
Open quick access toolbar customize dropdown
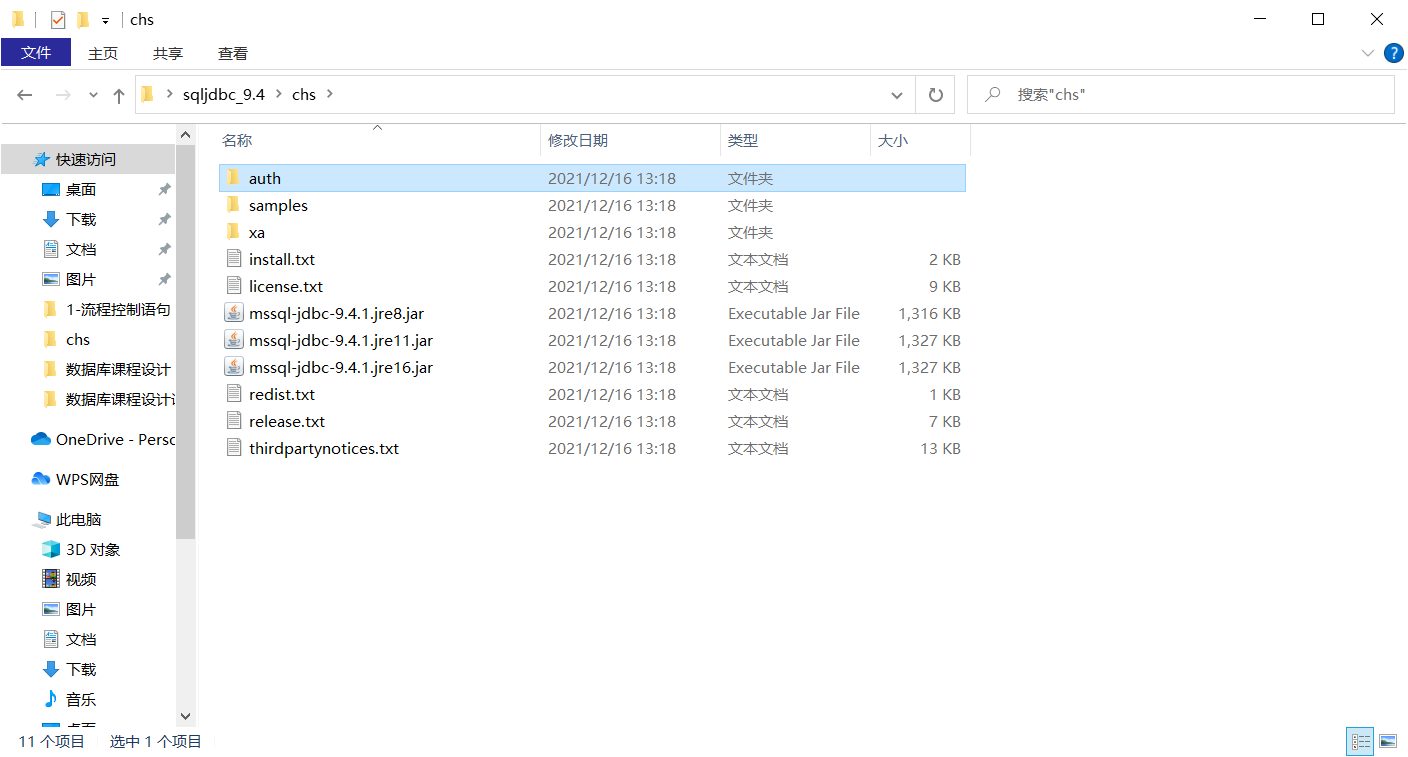pyautogui.click(x=105, y=20)
